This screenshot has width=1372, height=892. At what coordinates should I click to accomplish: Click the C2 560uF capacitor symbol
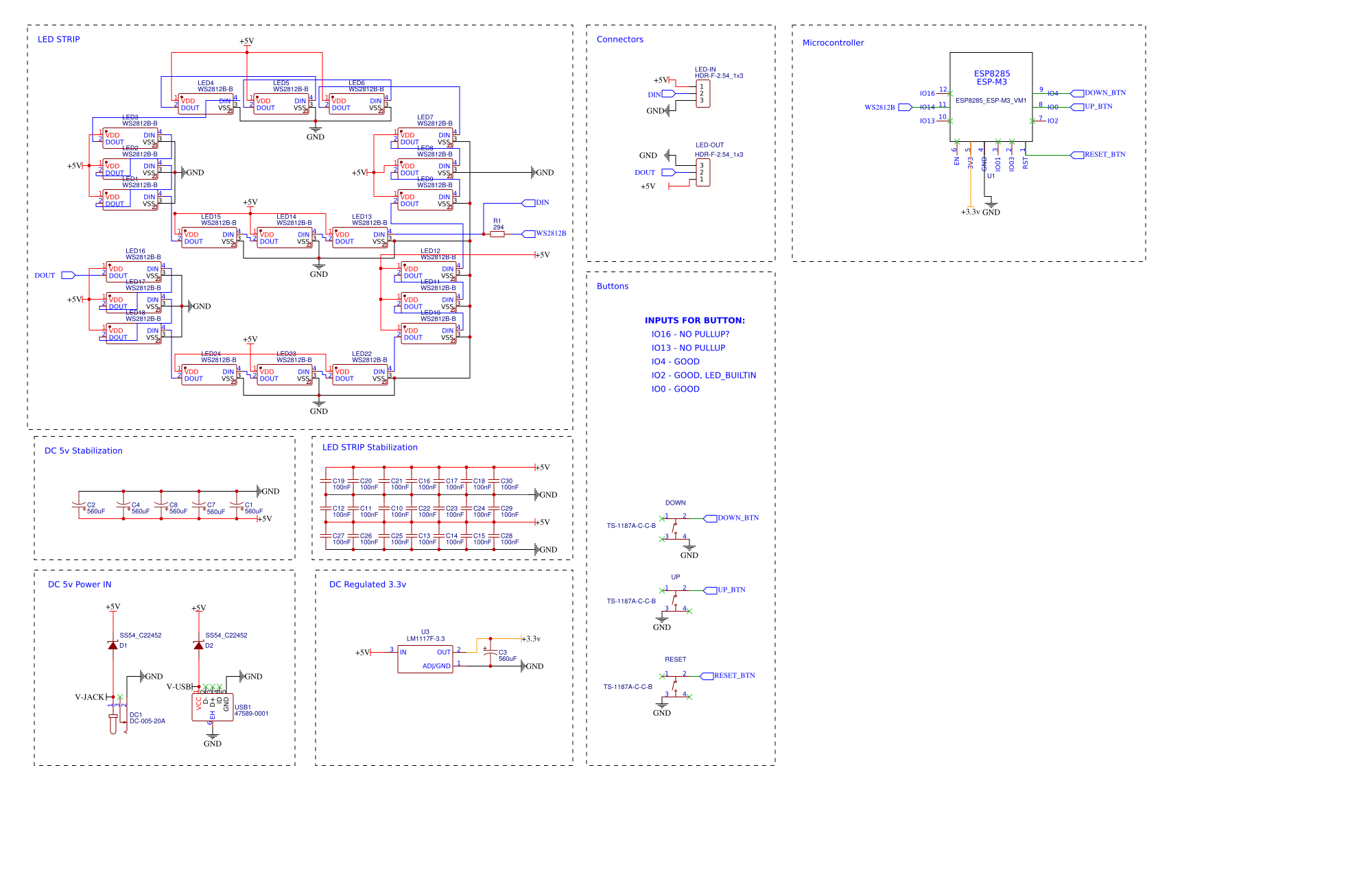[x=79, y=505]
